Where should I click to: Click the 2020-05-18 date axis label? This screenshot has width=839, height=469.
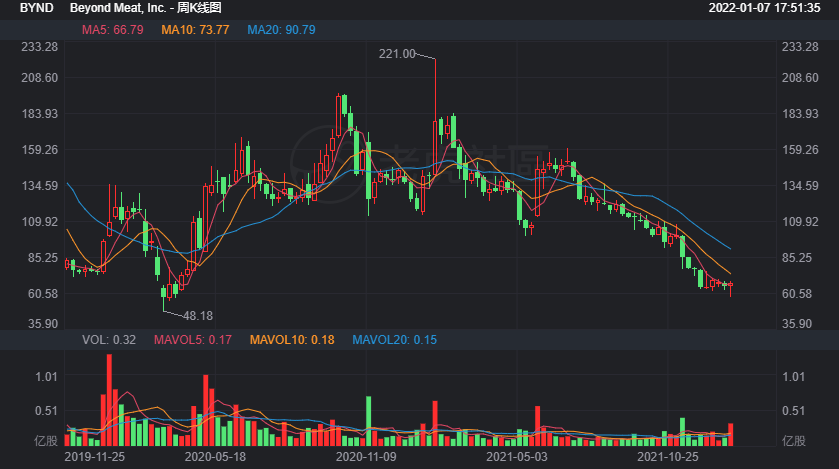(x=215, y=457)
